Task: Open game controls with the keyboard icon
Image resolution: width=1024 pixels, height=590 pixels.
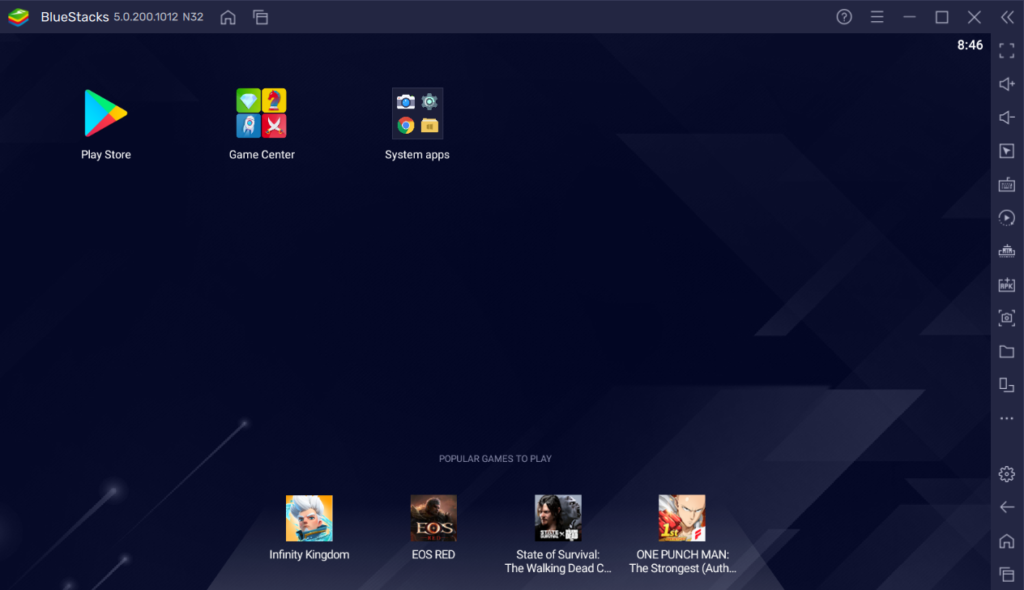Action: tap(1007, 184)
